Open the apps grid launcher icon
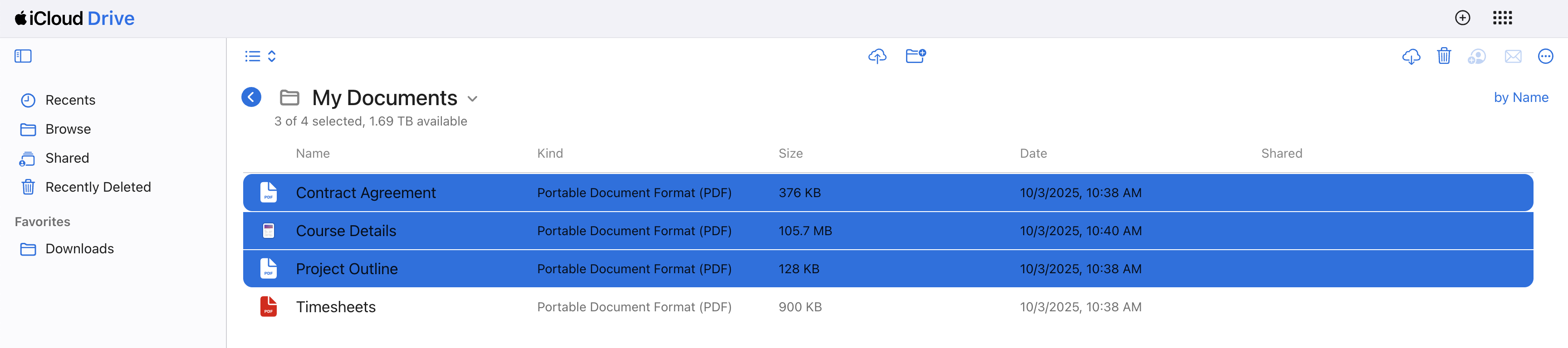 point(1502,18)
